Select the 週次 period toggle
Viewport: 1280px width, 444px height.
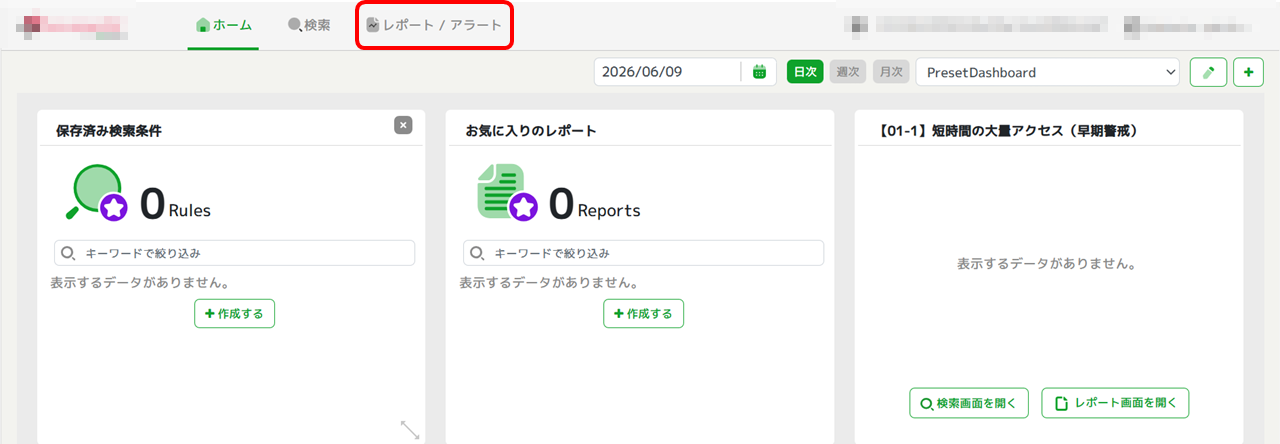tap(848, 72)
